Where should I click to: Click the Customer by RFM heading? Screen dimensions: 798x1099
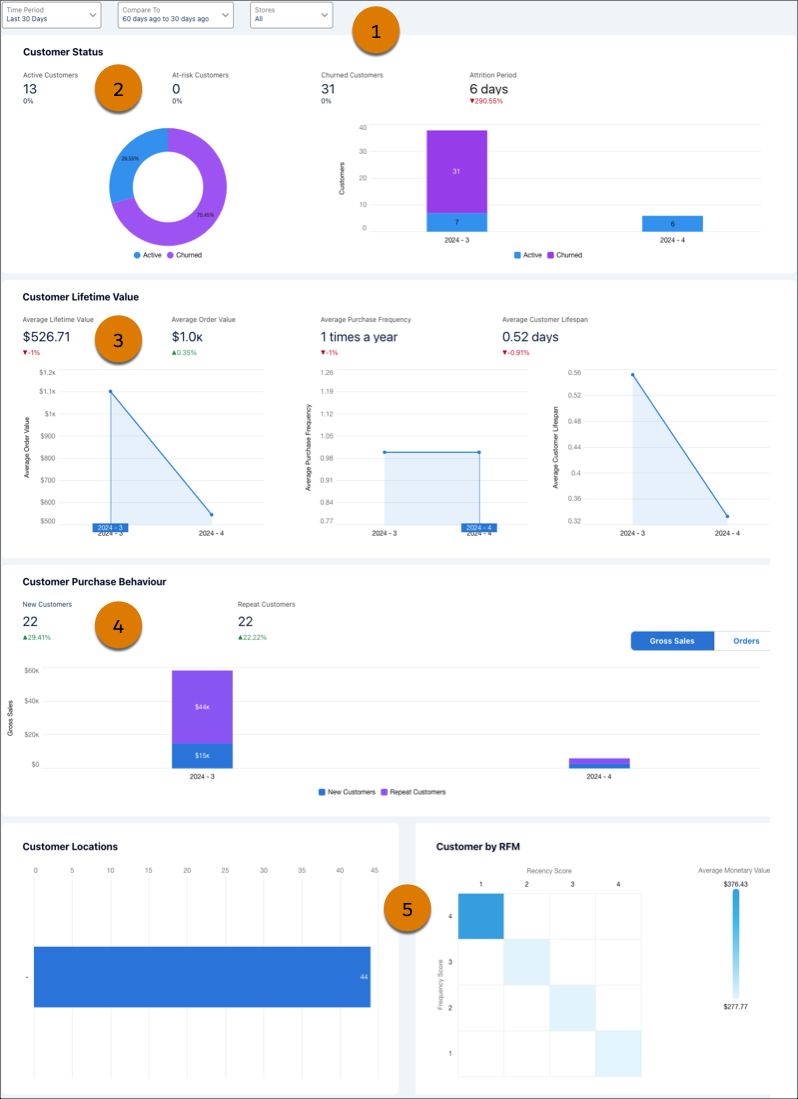coord(477,847)
